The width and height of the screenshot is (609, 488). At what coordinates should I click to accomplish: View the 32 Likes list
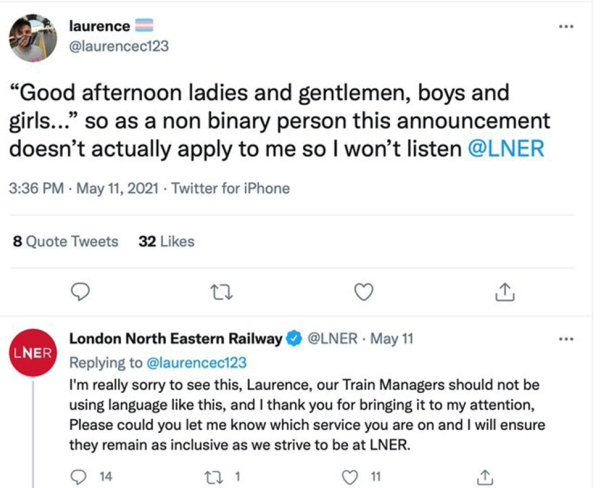166,241
